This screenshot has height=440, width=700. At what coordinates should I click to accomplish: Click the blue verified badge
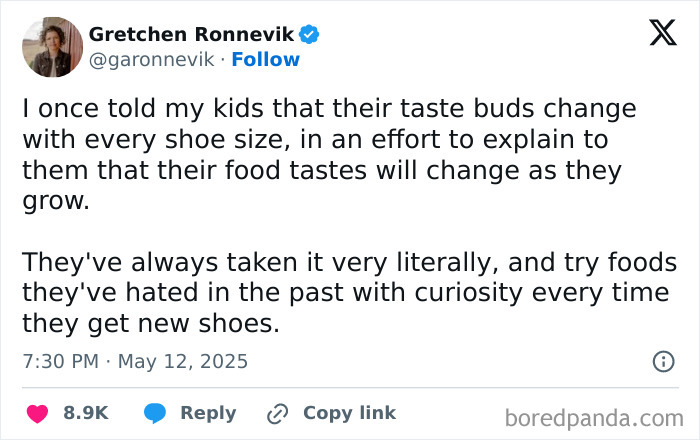tap(310, 35)
